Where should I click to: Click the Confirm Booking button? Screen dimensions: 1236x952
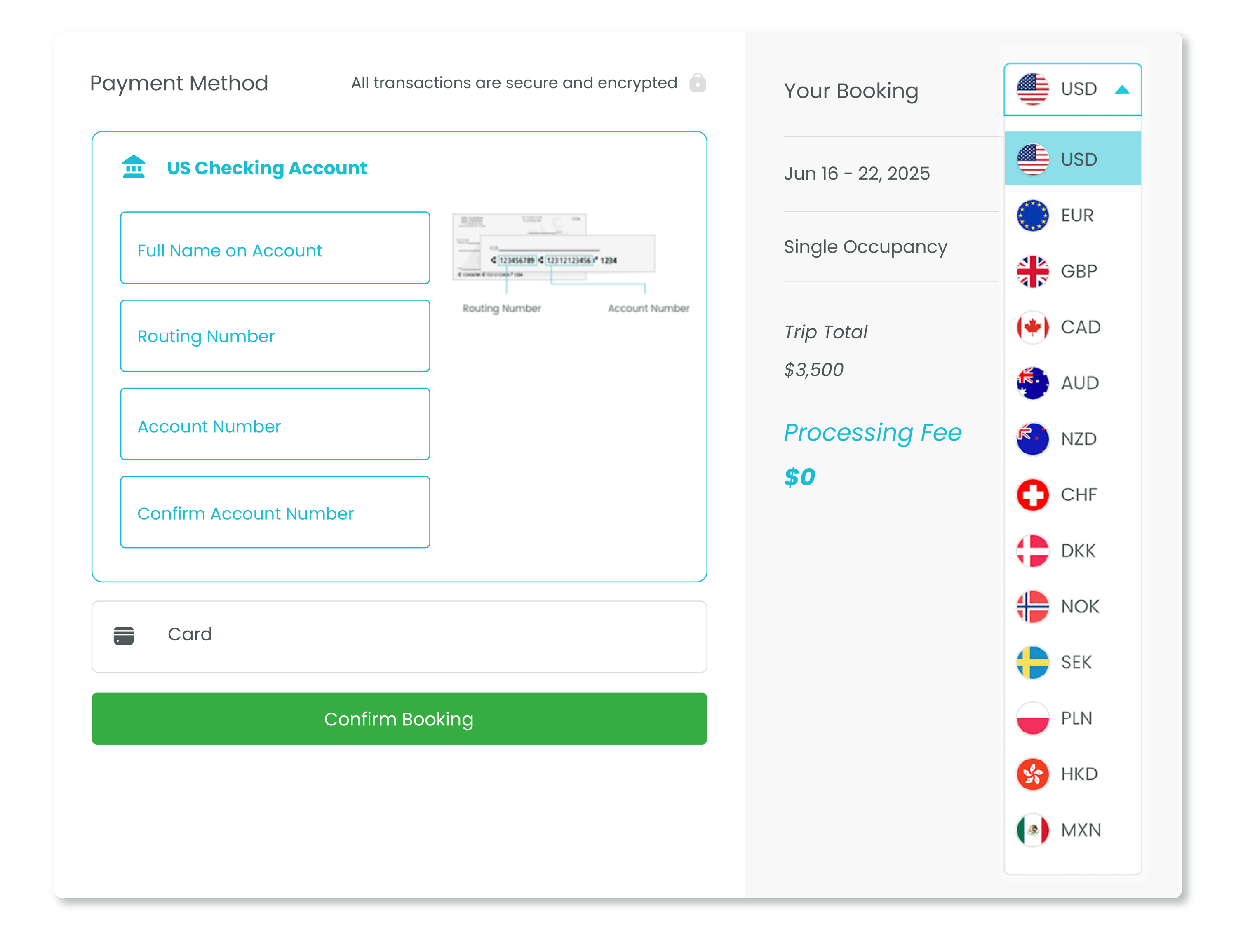[399, 719]
